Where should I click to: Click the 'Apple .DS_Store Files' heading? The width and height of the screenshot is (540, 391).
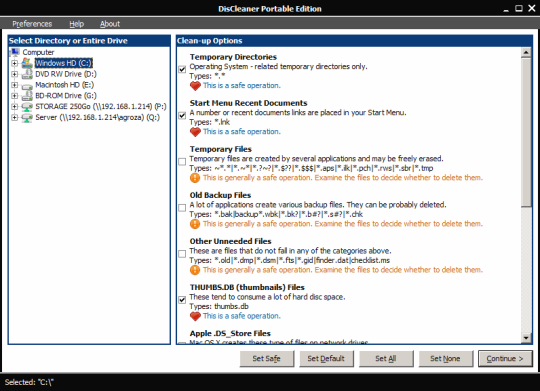tap(230, 333)
